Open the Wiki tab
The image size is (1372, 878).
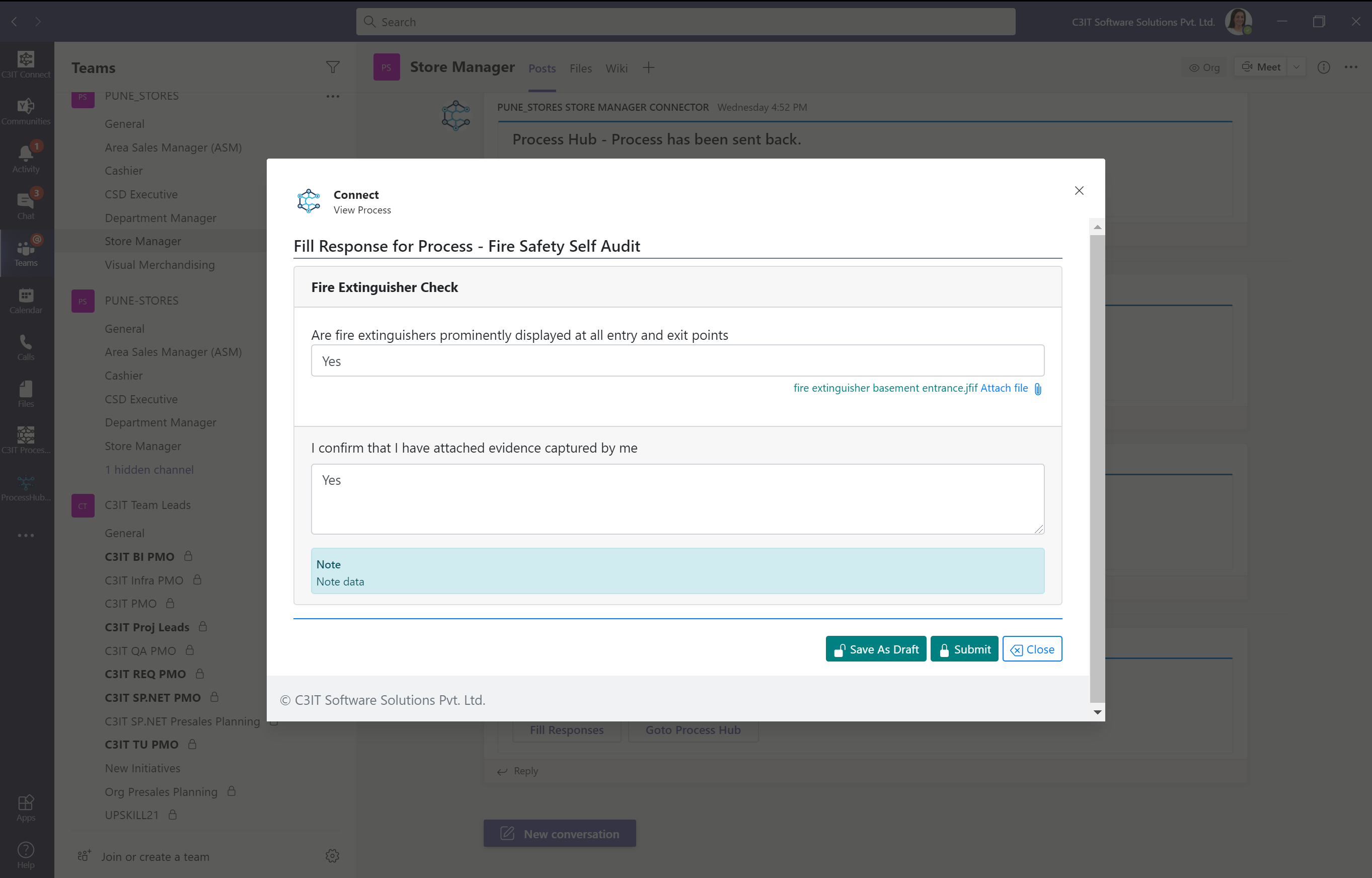(616, 68)
